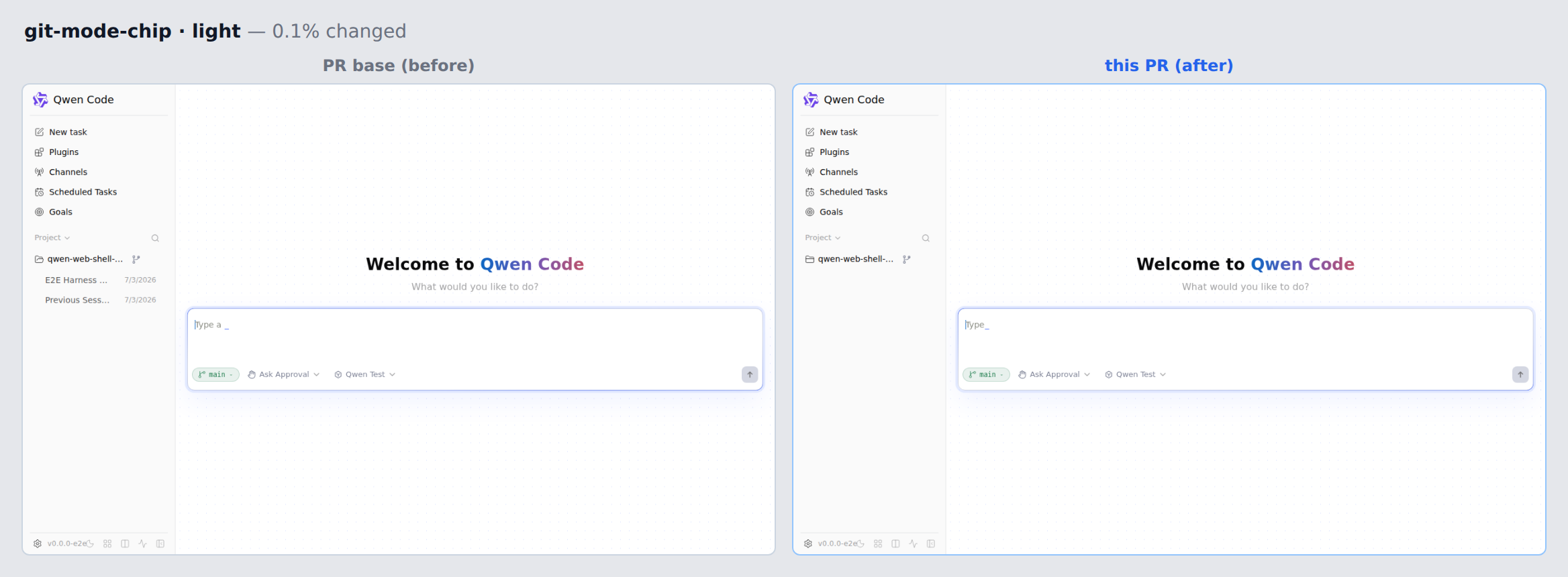This screenshot has width=1568, height=577.
Task: Click the Qwen Code logo in the before panel
Action: click(40, 100)
